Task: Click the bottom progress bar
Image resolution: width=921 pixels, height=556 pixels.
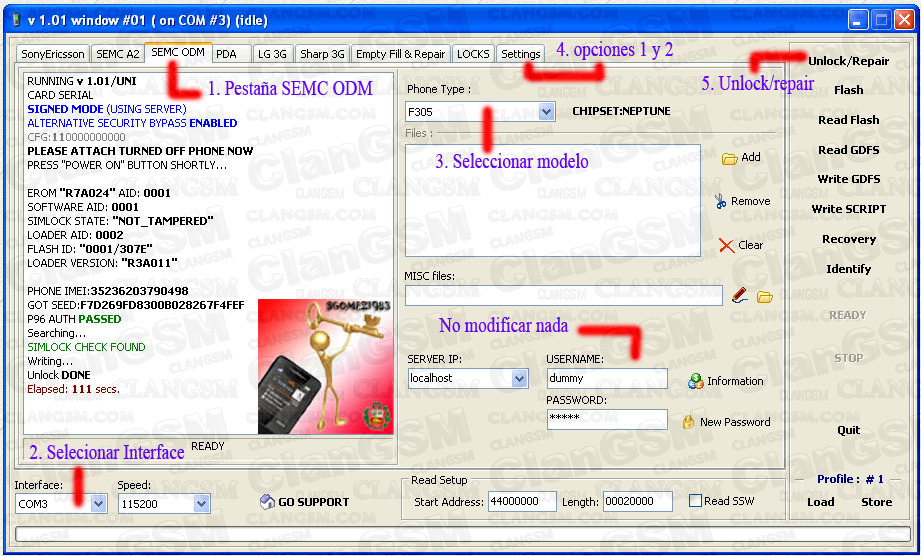Action: (x=462, y=534)
